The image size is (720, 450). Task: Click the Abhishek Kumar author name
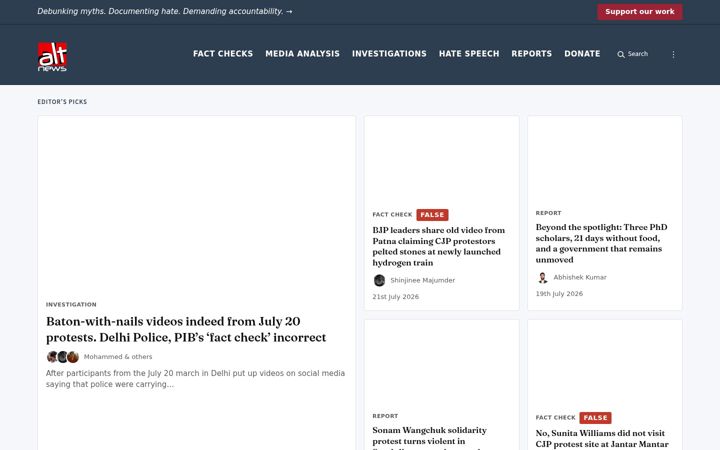(x=580, y=277)
